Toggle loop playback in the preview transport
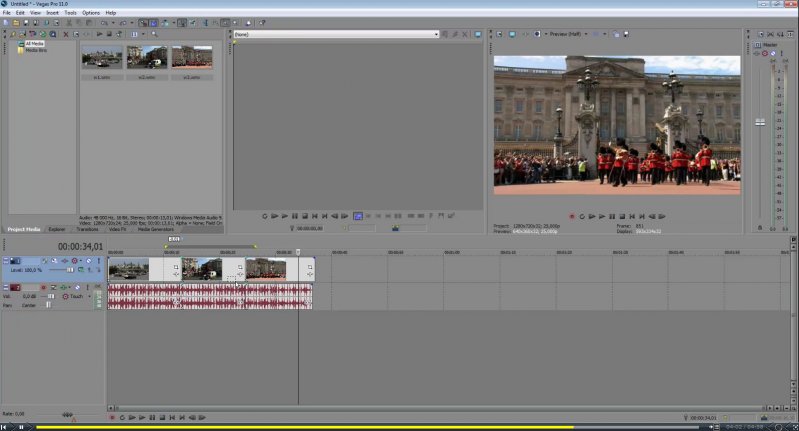The image size is (799, 431). (582, 215)
